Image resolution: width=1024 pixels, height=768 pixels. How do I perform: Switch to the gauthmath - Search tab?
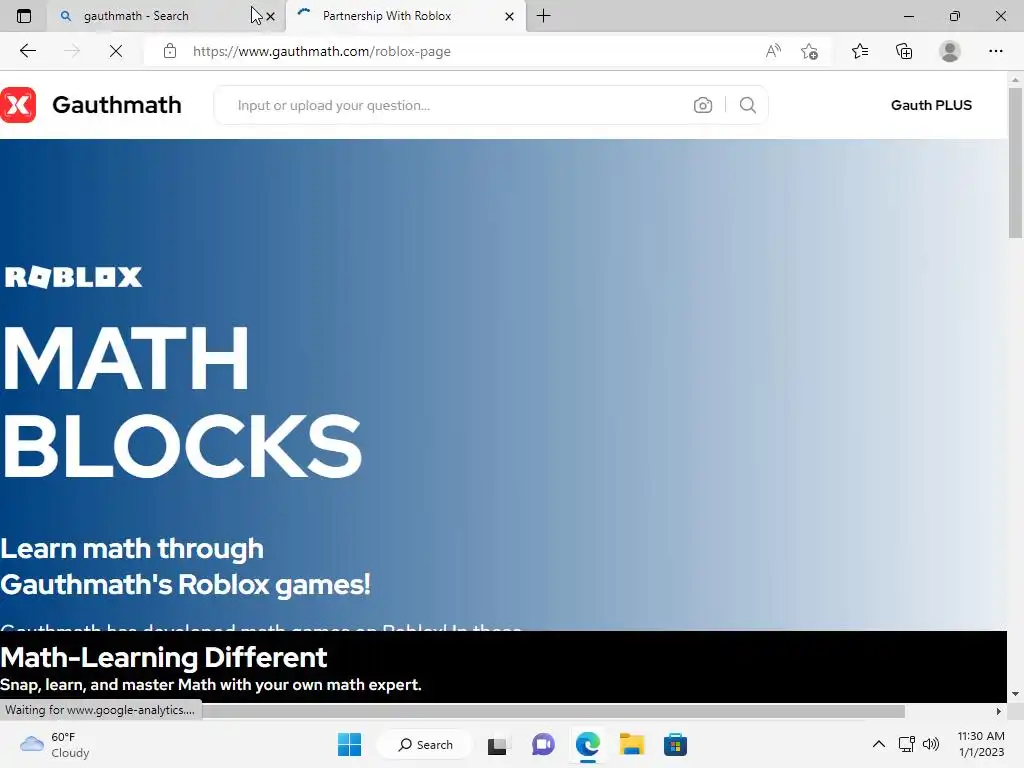click(166, 16)
